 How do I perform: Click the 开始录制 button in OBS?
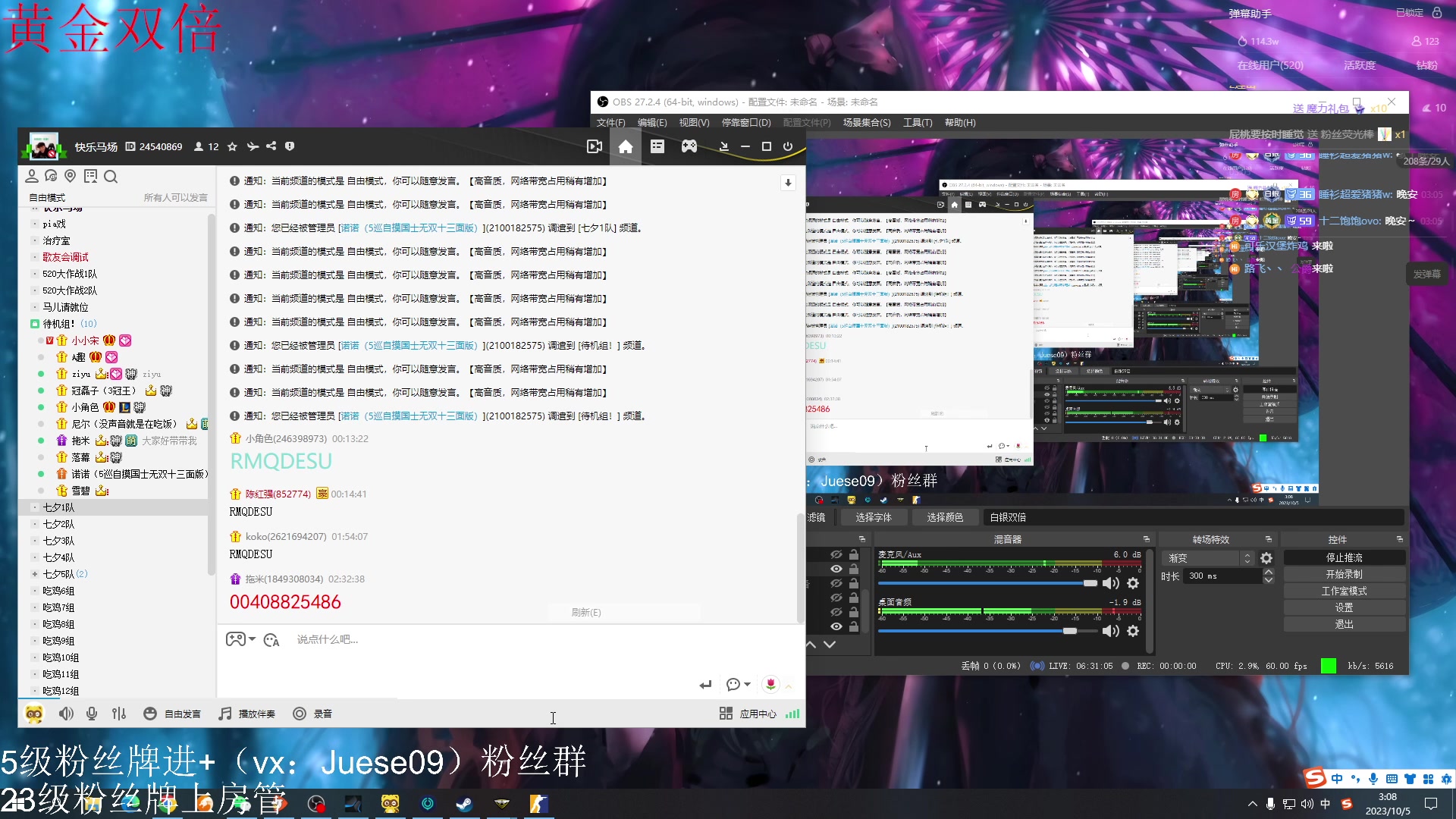pyautogui.click(x=1343, y=573)
